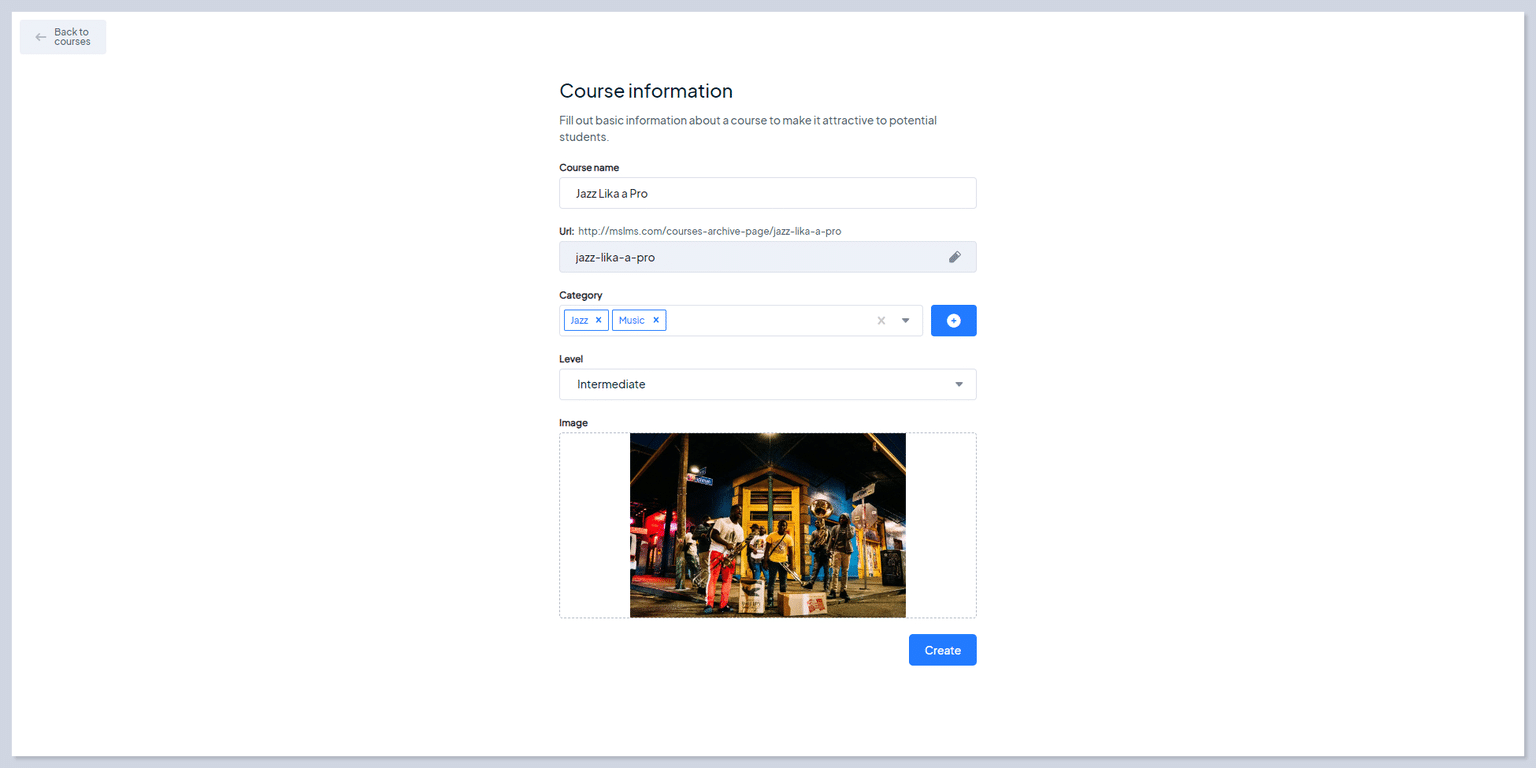Open the category dropdown arrow
Screen dimensions: 1536x768
tap(905, 320)
